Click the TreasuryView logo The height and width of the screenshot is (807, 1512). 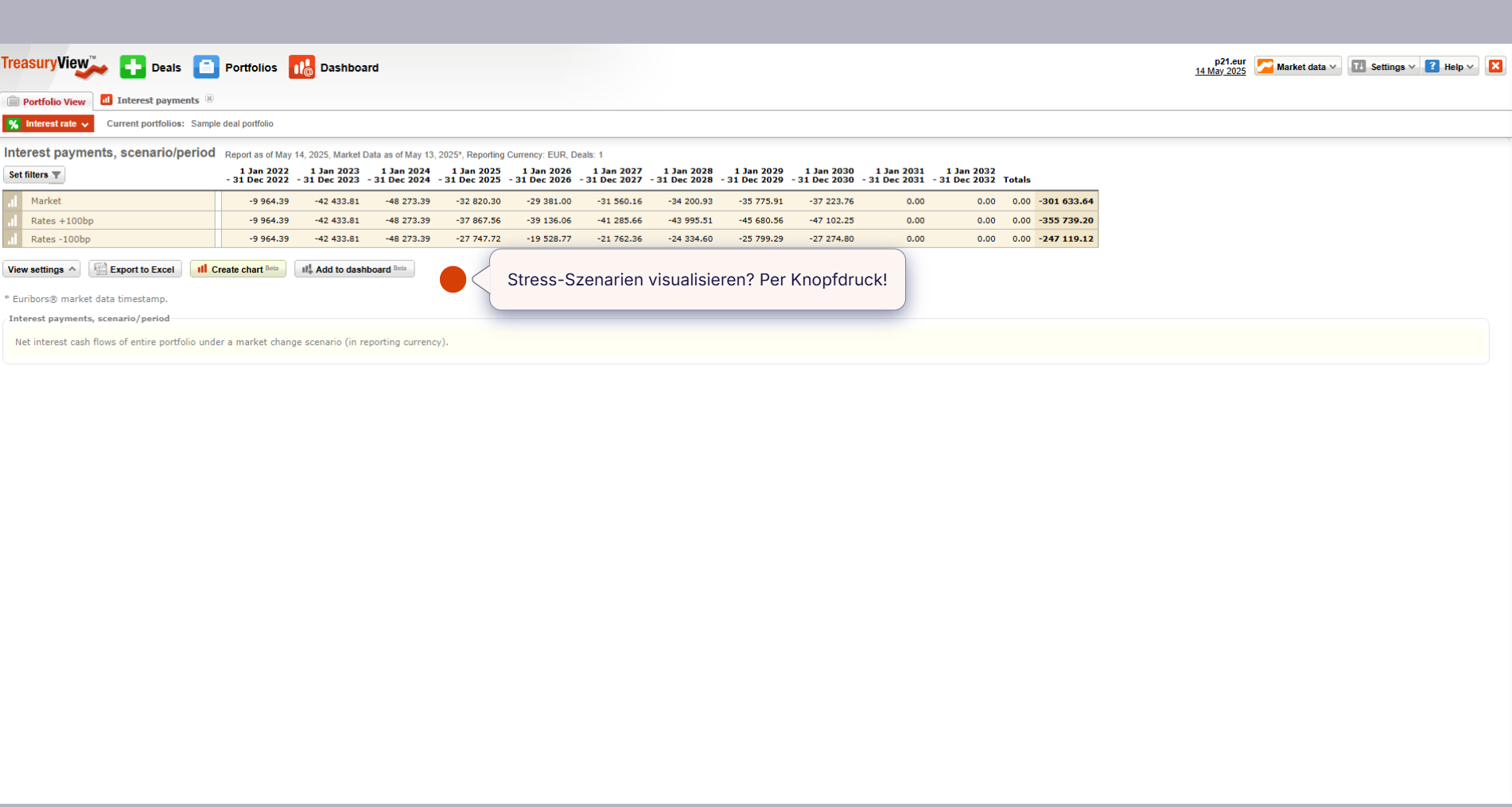(x=53, y=66)
